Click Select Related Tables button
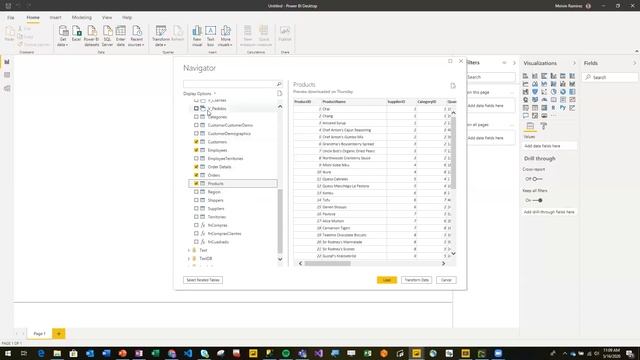The width and height of the screenshot is (640, 360). click(x=203, y=280)
